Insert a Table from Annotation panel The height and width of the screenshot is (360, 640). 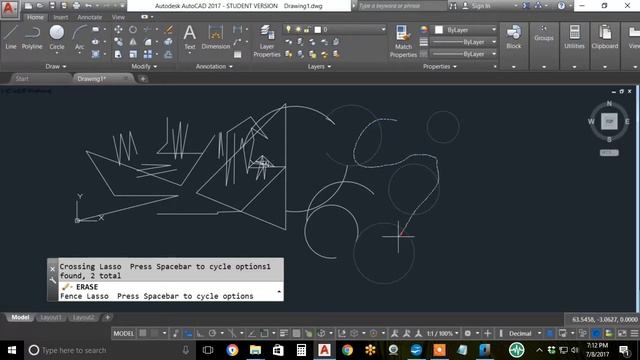tap(238, 54)
